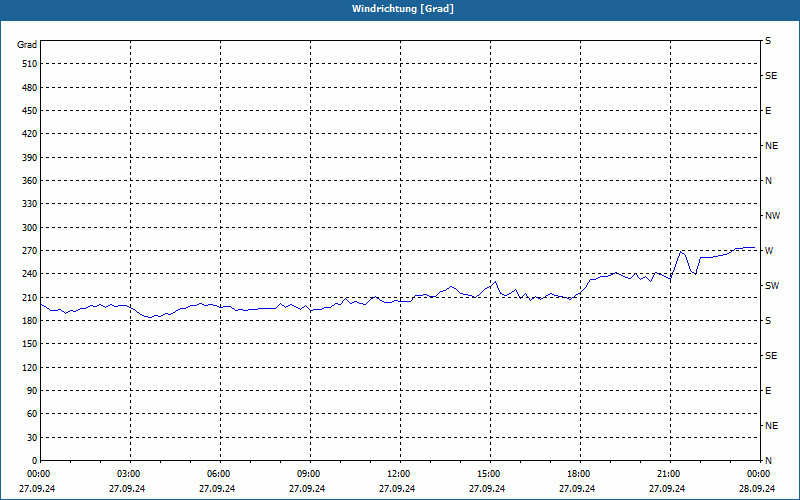The height and width of the screenshot is (500, 800).
Task: Select the E compass label beside 90 gridline
Action: 768,390
